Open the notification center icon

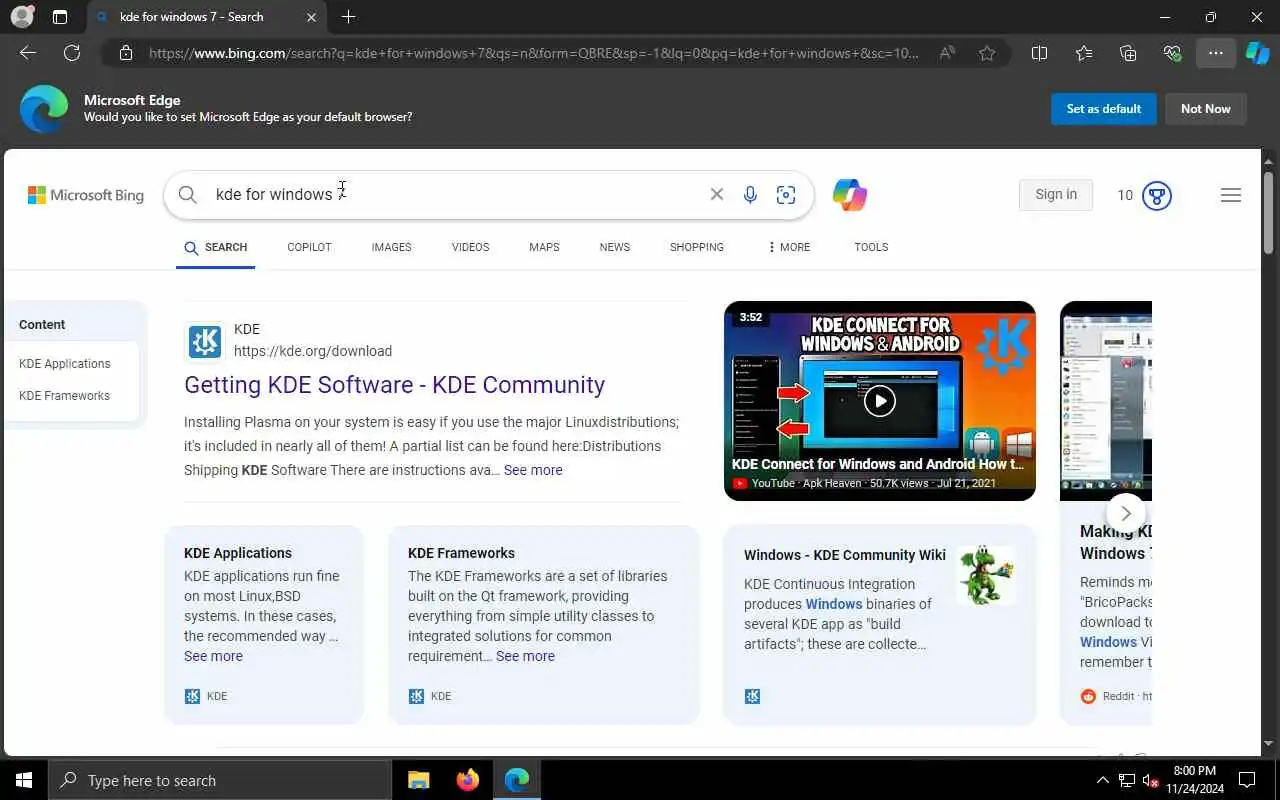[1247, 780]
